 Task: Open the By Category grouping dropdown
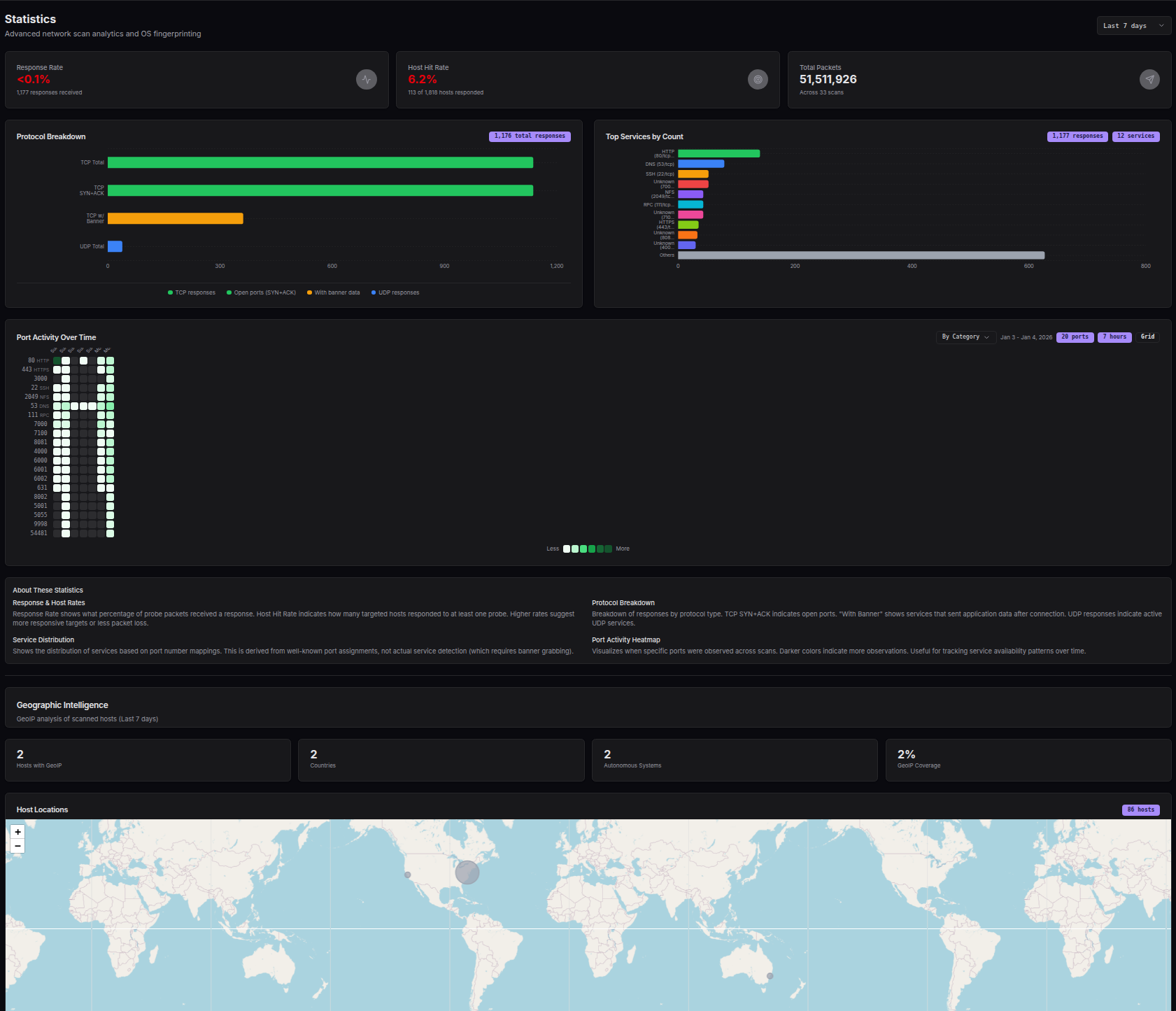point(965,337)
